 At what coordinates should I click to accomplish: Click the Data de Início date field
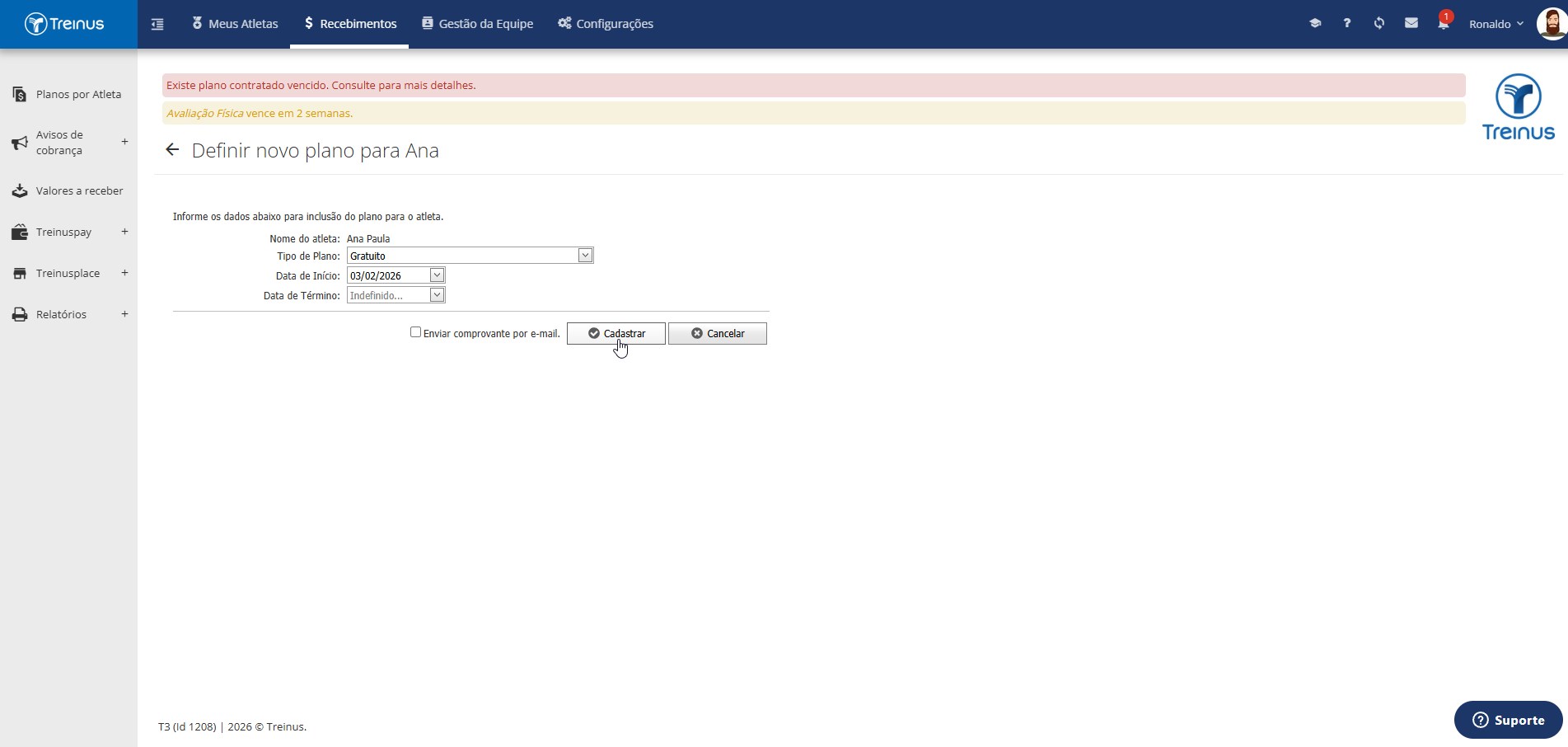click(x=388, y=275)
